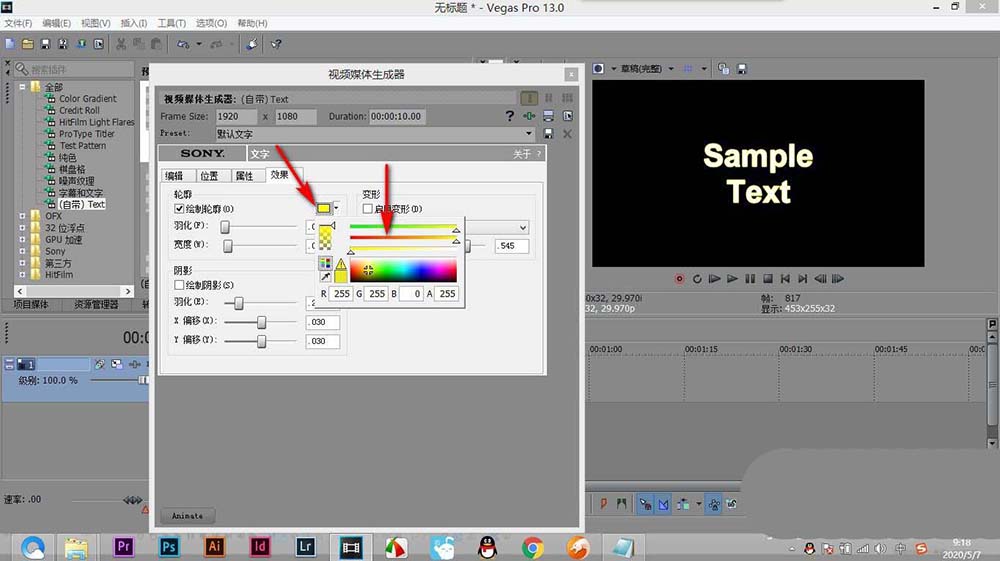Viewport: 1000px width, 561px height.
Task: Select Credit Roll generator in tree
Action: pyautogui.click(x=79, y=110)
